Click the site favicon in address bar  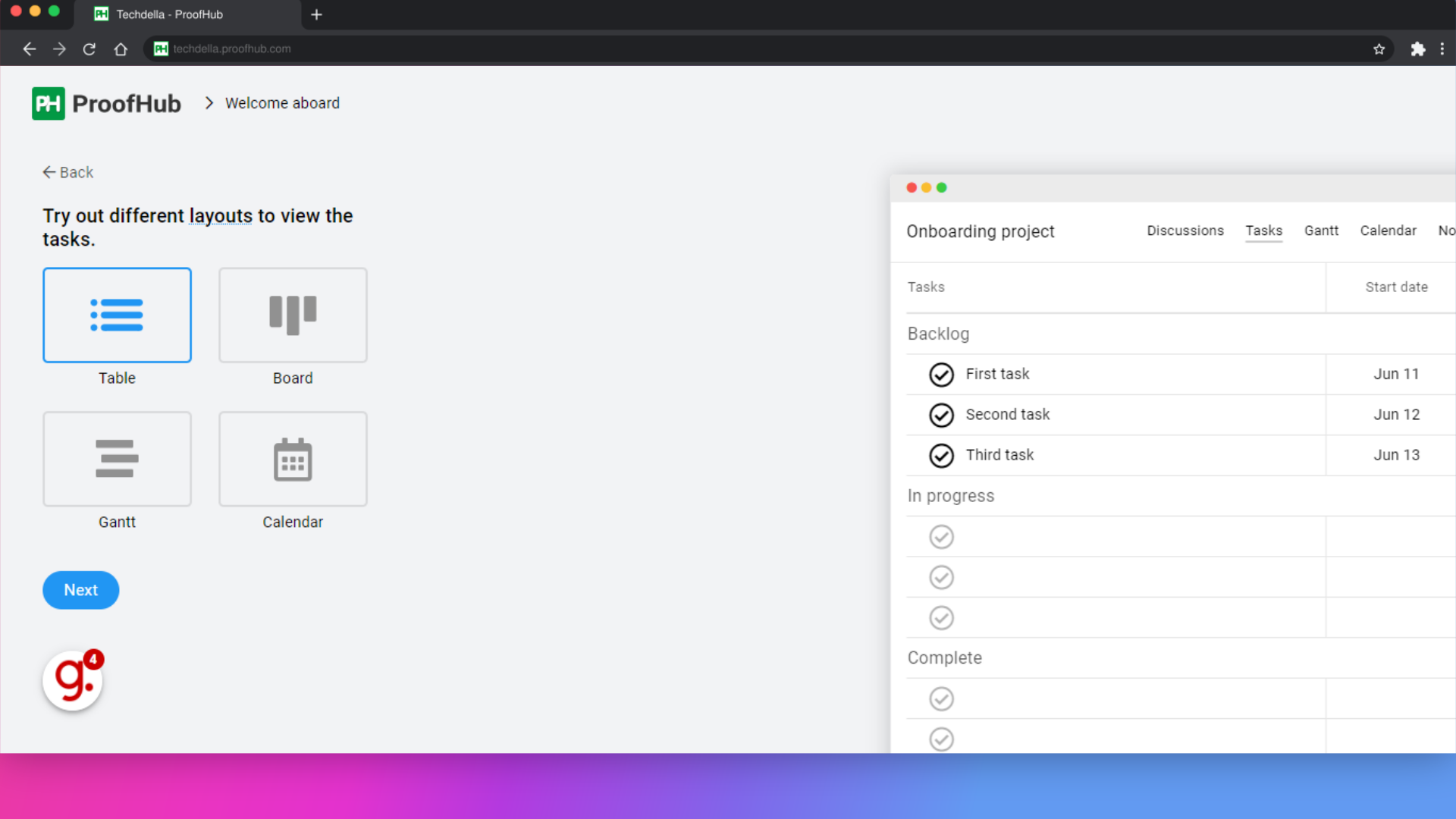click(161, 49)
